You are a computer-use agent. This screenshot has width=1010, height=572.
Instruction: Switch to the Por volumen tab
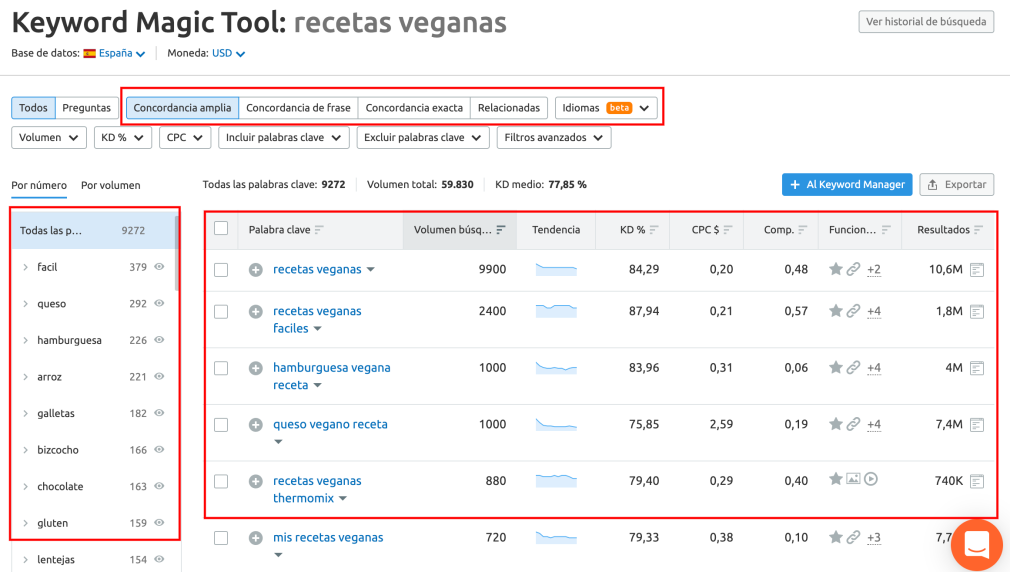pos(111,186)
